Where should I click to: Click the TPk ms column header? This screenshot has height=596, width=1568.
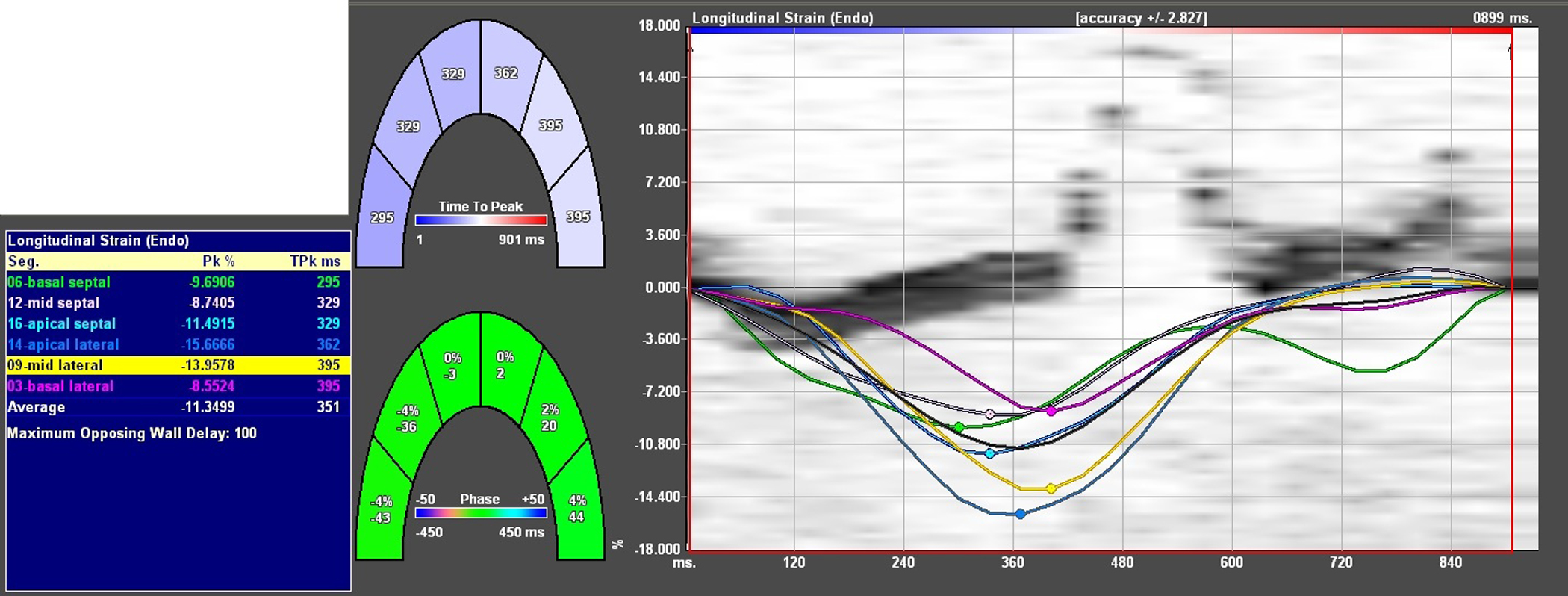pos(315,261)
